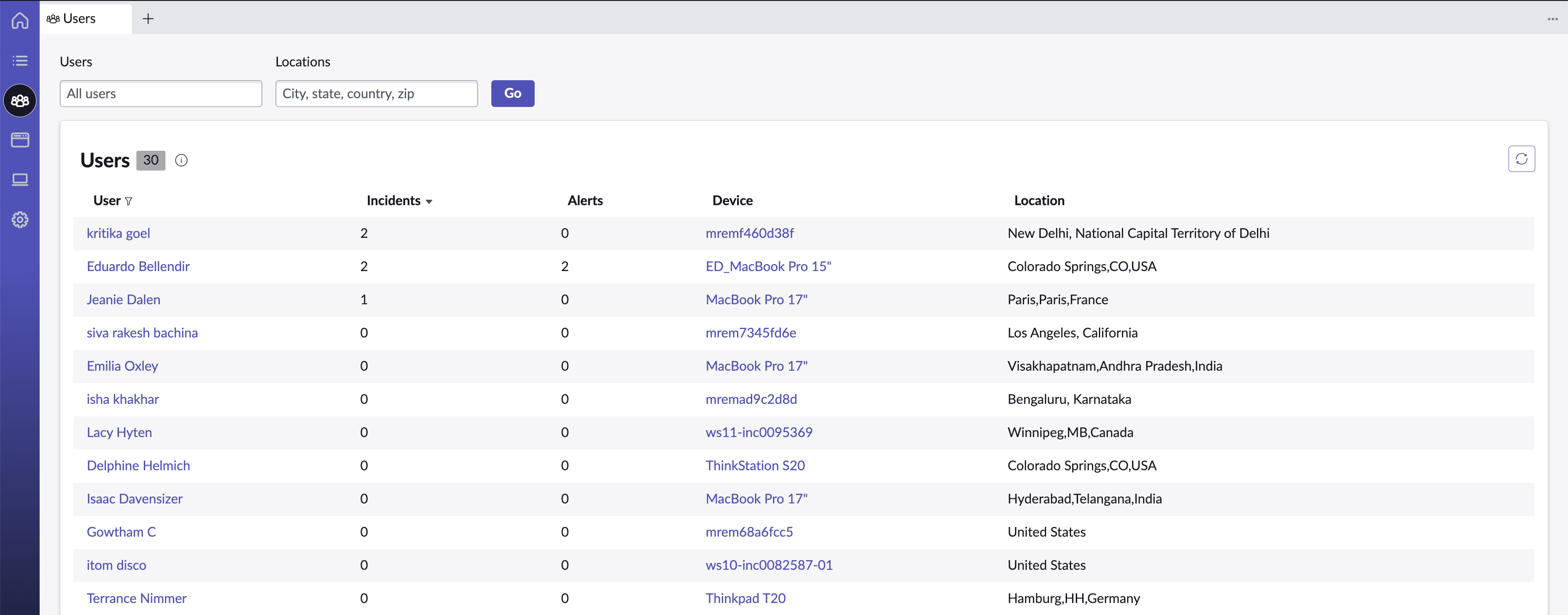Image resolution: width=1568 pixels, height=615 pixels.
Task: Open device mremad9c2d8d
Action: click(x=751, y=399)
